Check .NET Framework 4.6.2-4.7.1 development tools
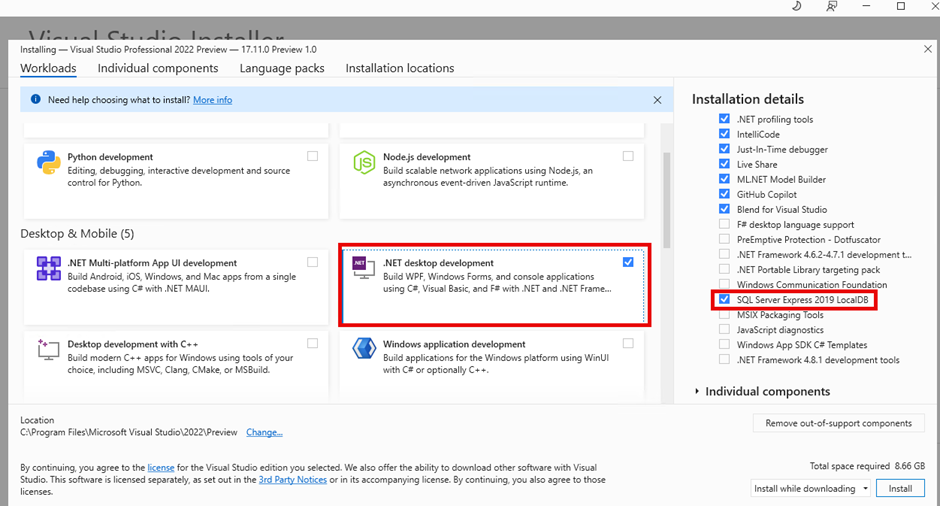 point(724,254)
